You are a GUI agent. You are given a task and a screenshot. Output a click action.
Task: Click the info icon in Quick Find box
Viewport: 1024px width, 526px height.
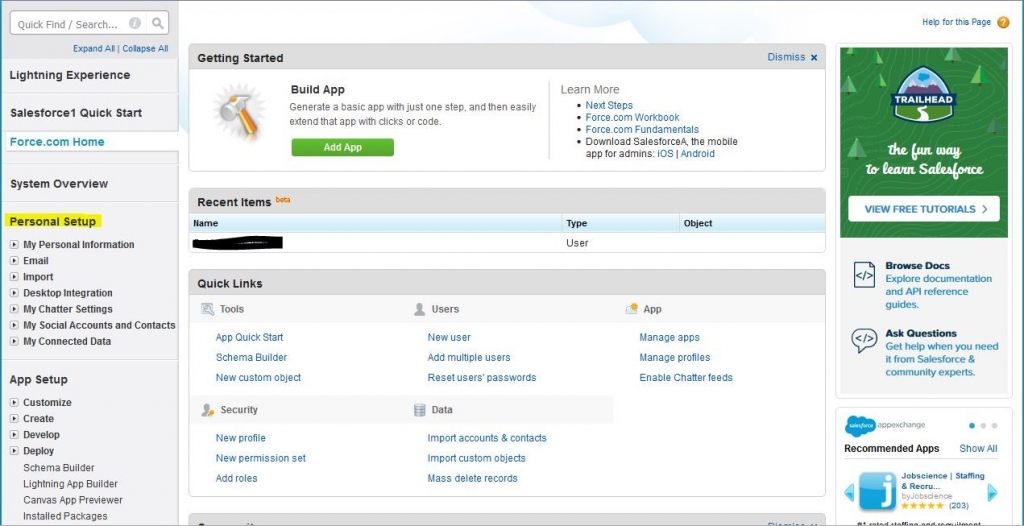click(x=135, y=24)
